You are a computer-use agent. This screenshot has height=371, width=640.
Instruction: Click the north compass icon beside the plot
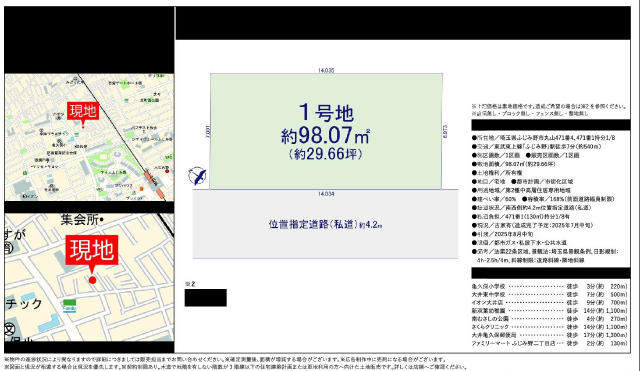click(x=197, y=176)
